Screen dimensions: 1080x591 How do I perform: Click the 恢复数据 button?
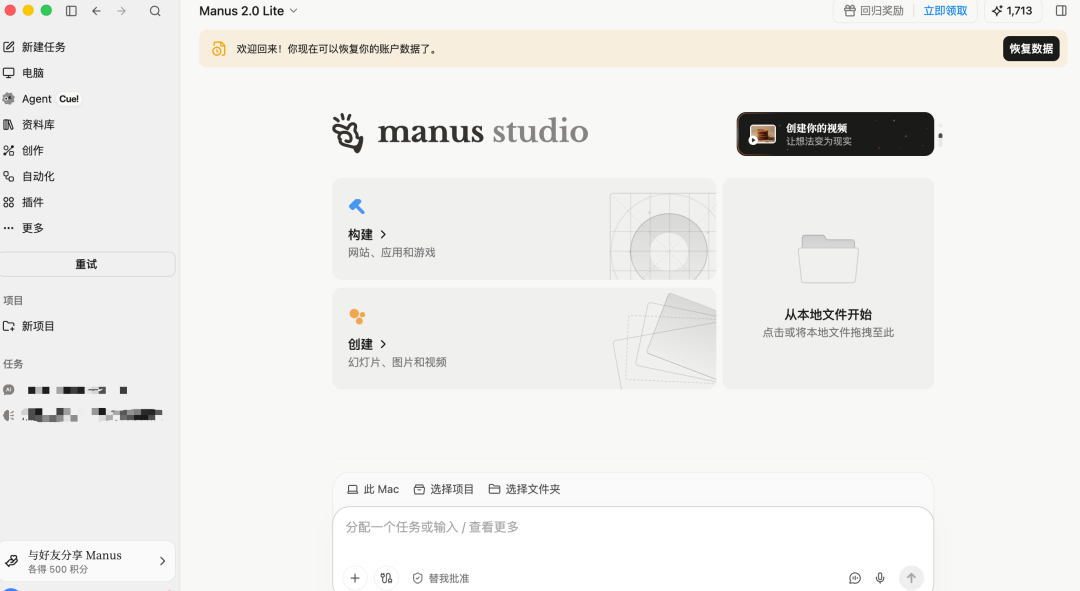click(x=1030, y=49)
